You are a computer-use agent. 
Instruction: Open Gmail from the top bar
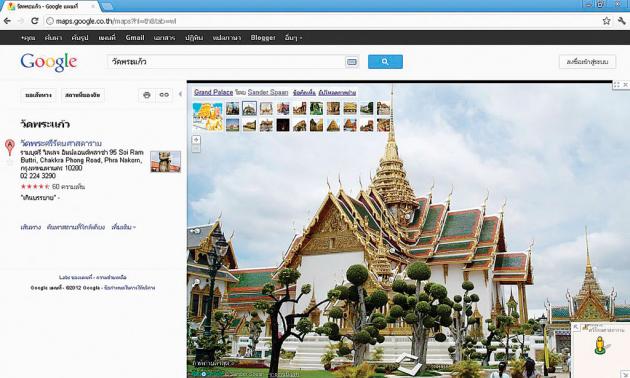[x=135, y=37]
